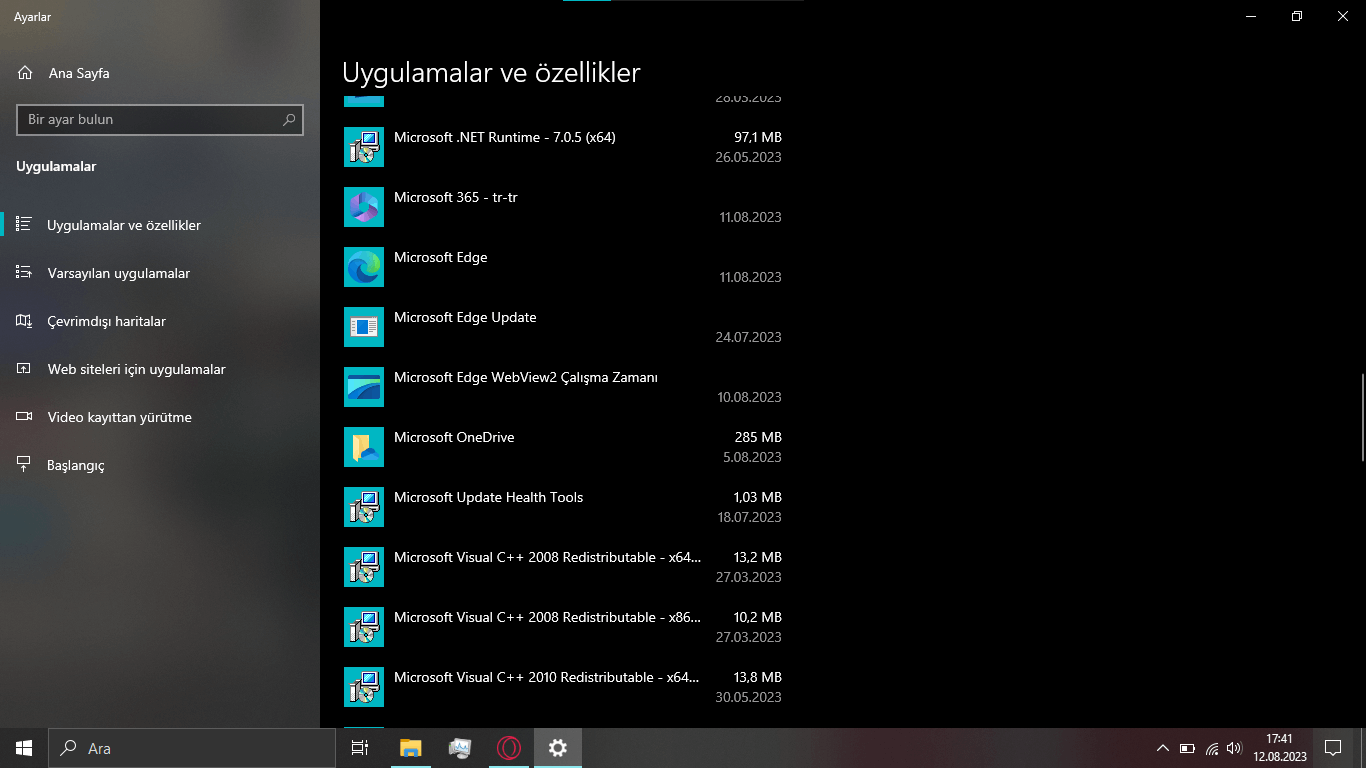Click the 285 MB size value
The image size is (1366, 768).
click(758, 437)
